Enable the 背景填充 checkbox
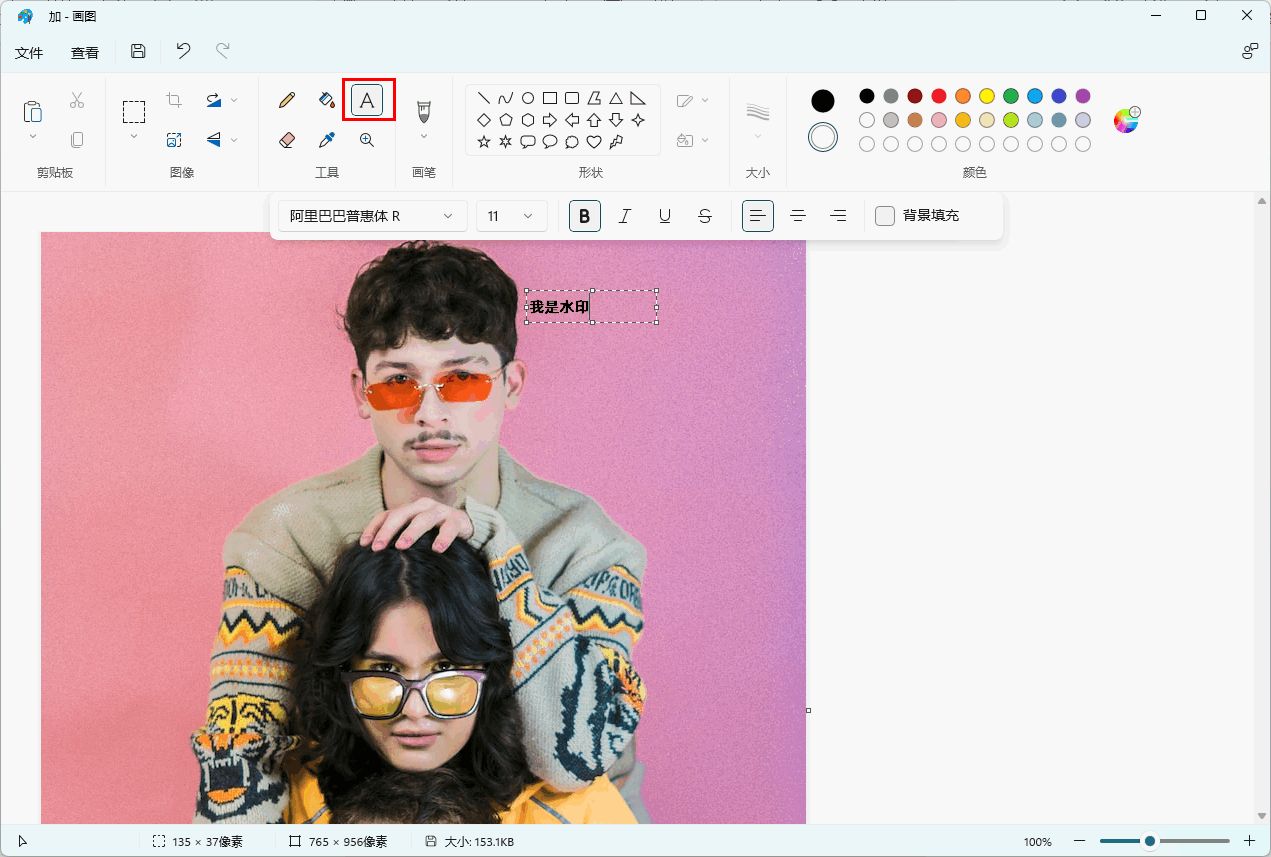Screen dimensions: 1271x857 point(885,216)
